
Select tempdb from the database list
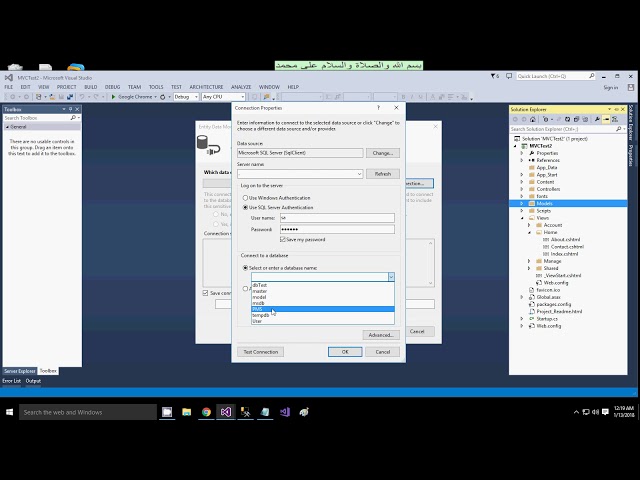323,315
